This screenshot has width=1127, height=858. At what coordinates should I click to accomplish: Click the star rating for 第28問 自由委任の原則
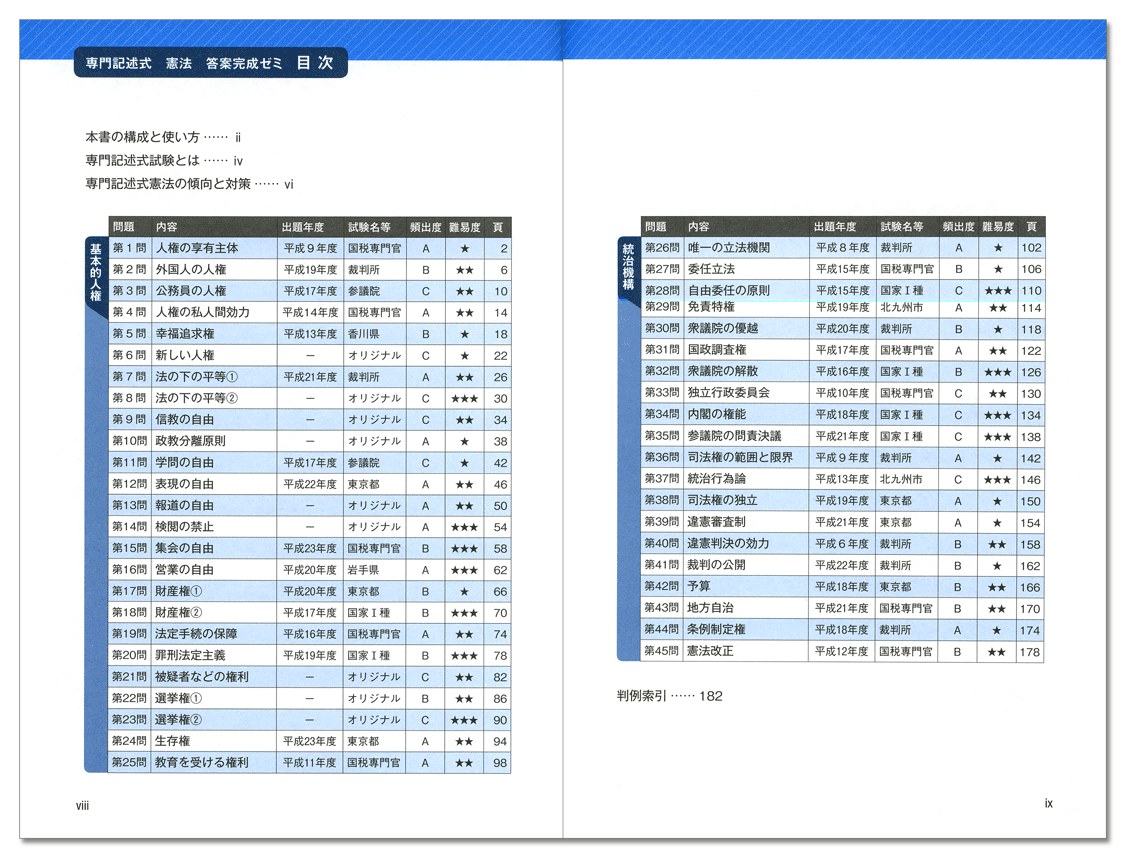[997, 291]
